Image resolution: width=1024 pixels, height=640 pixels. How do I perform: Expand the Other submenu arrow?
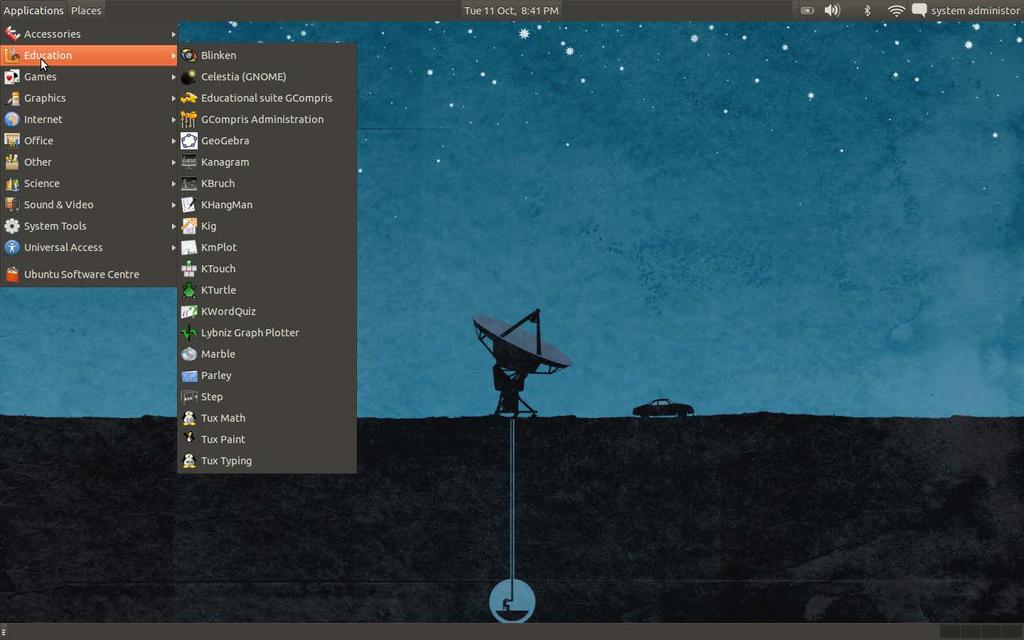(x=174, y=162)
